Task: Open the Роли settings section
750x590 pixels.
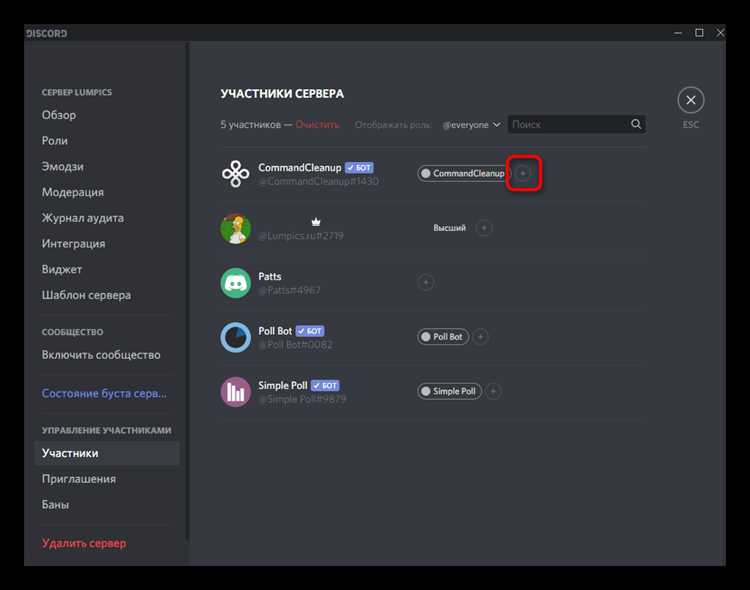Action: [55, 141]
